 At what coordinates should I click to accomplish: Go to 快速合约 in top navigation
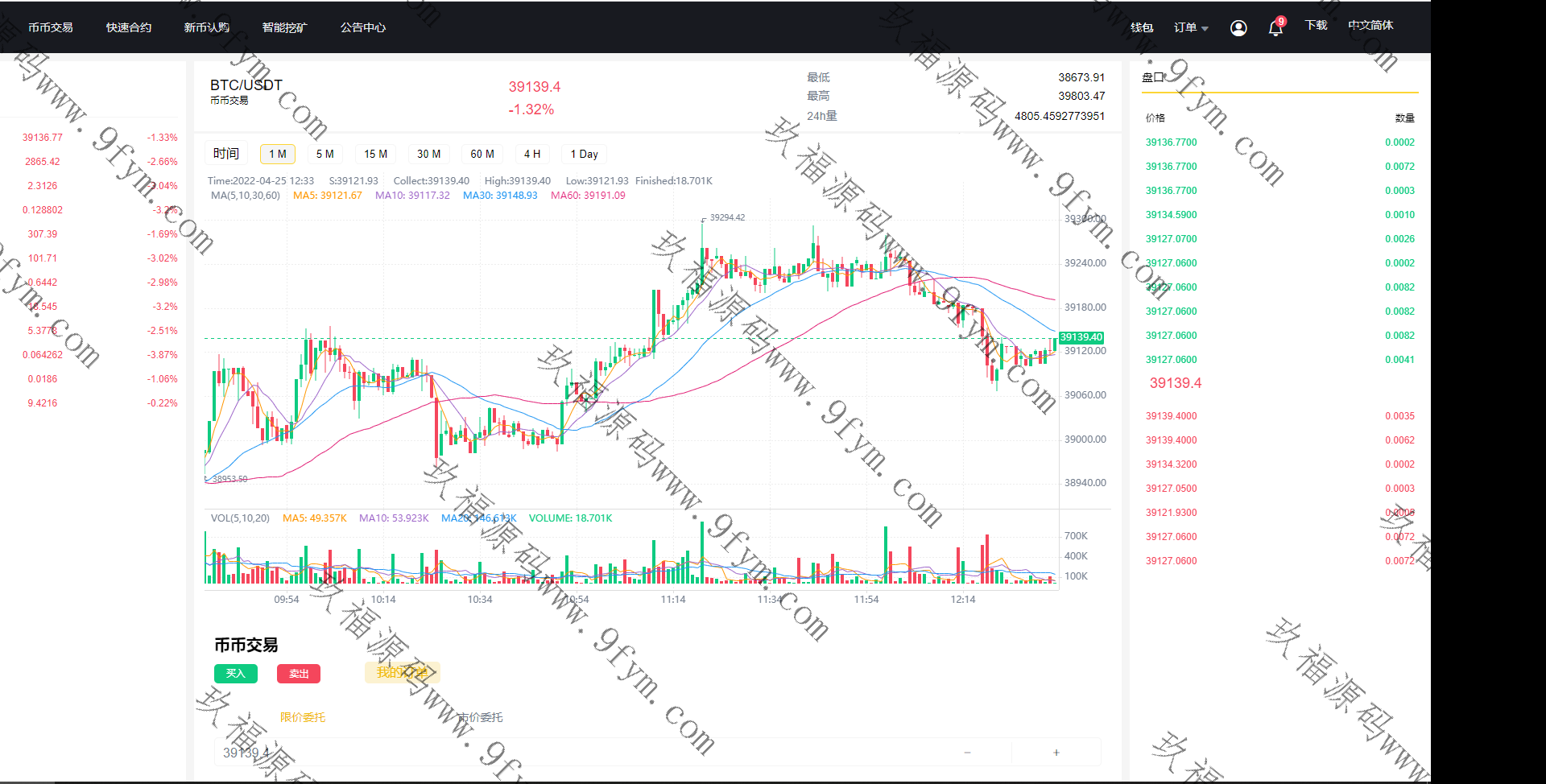(129, 27)
